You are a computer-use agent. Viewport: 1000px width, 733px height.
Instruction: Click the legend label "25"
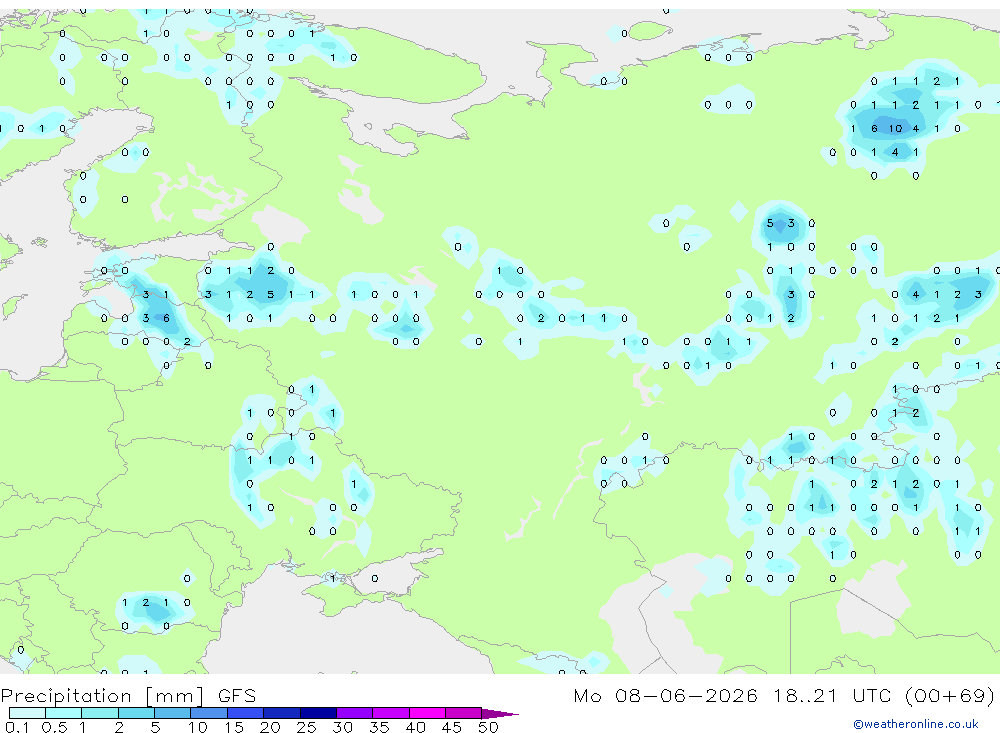pos(307,727)
